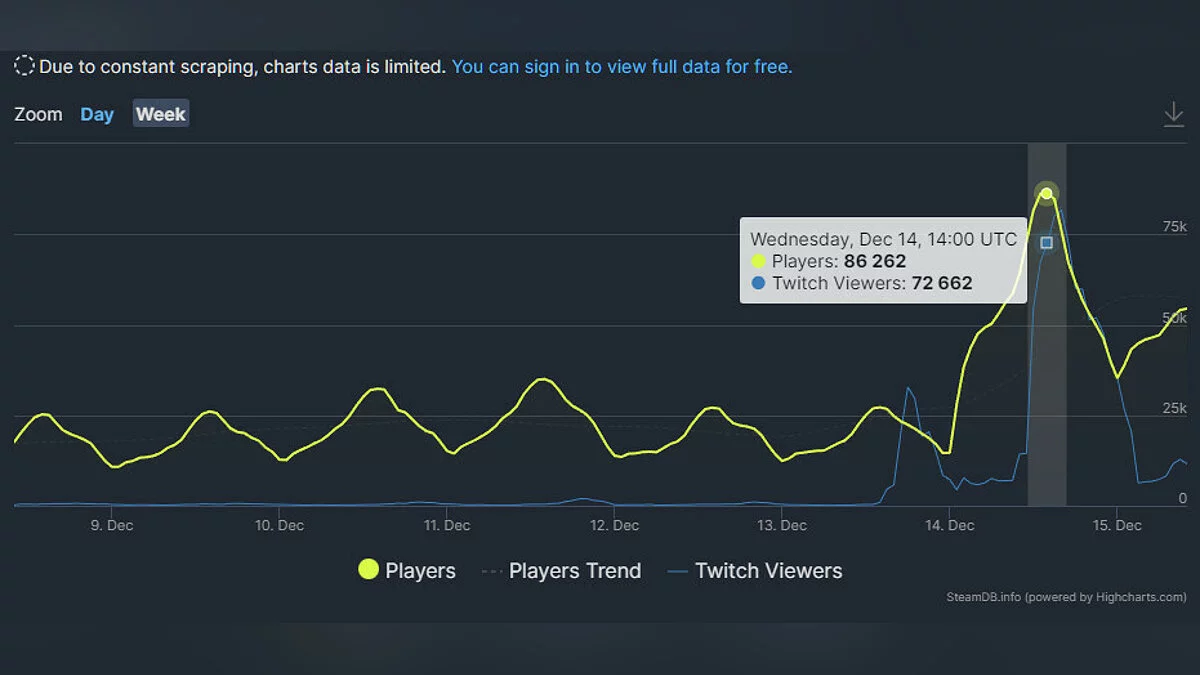1200x675 pixels.
Task: Click the download chart icon
Action: (1174, 115)
